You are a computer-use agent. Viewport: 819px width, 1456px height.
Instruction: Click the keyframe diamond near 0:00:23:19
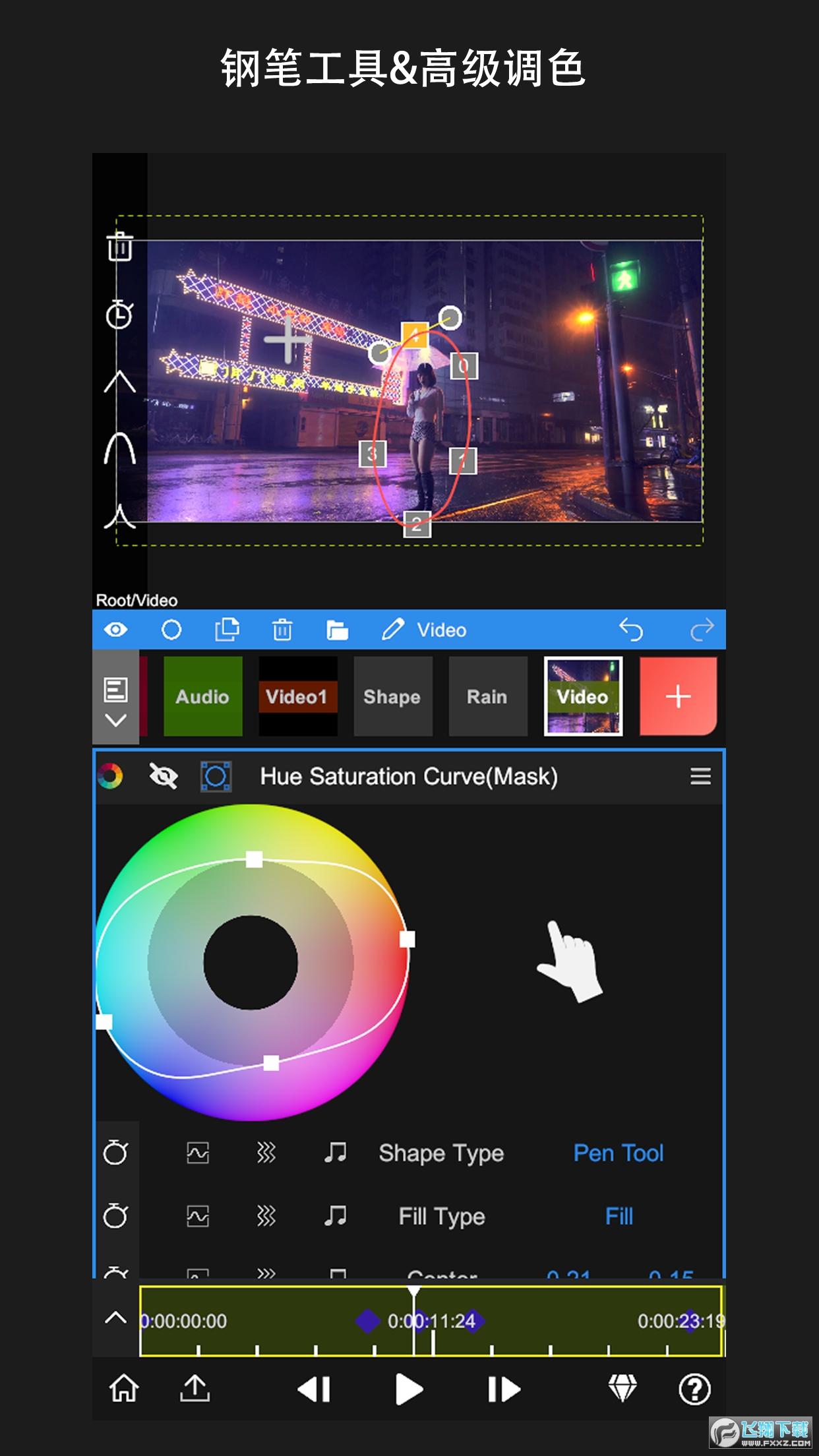tap(690, 1321)
